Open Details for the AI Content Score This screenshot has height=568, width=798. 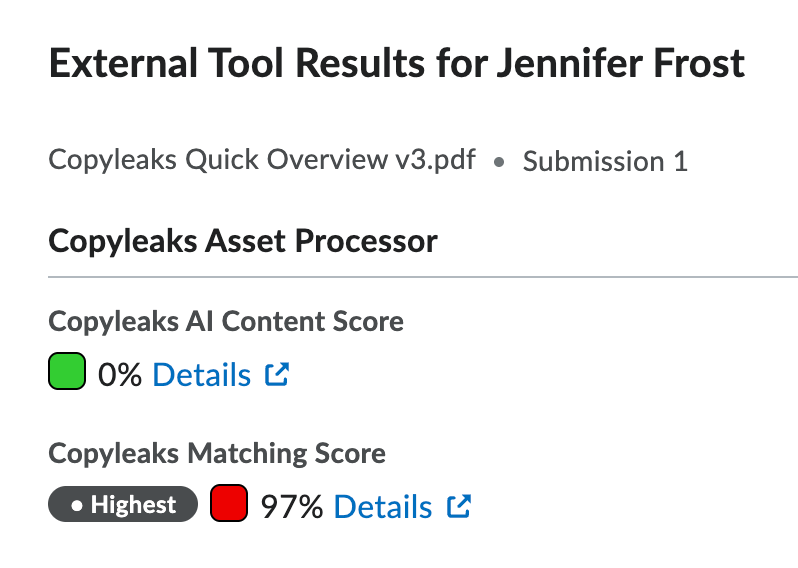(x=202, y=375)
